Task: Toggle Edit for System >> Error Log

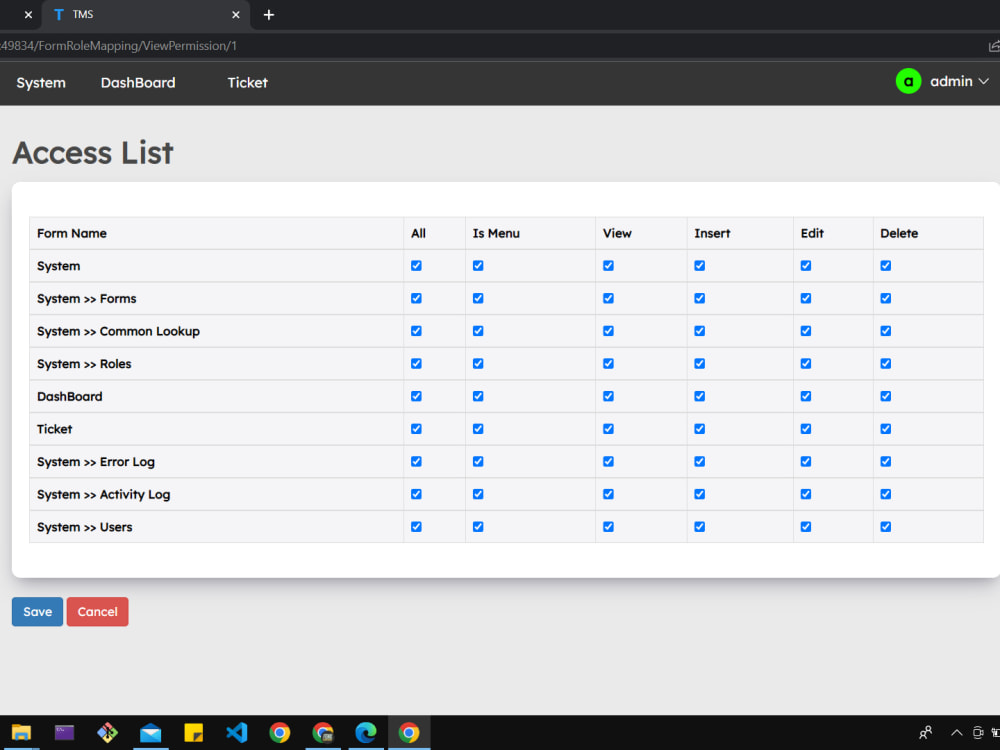Action: click(806, 461)
